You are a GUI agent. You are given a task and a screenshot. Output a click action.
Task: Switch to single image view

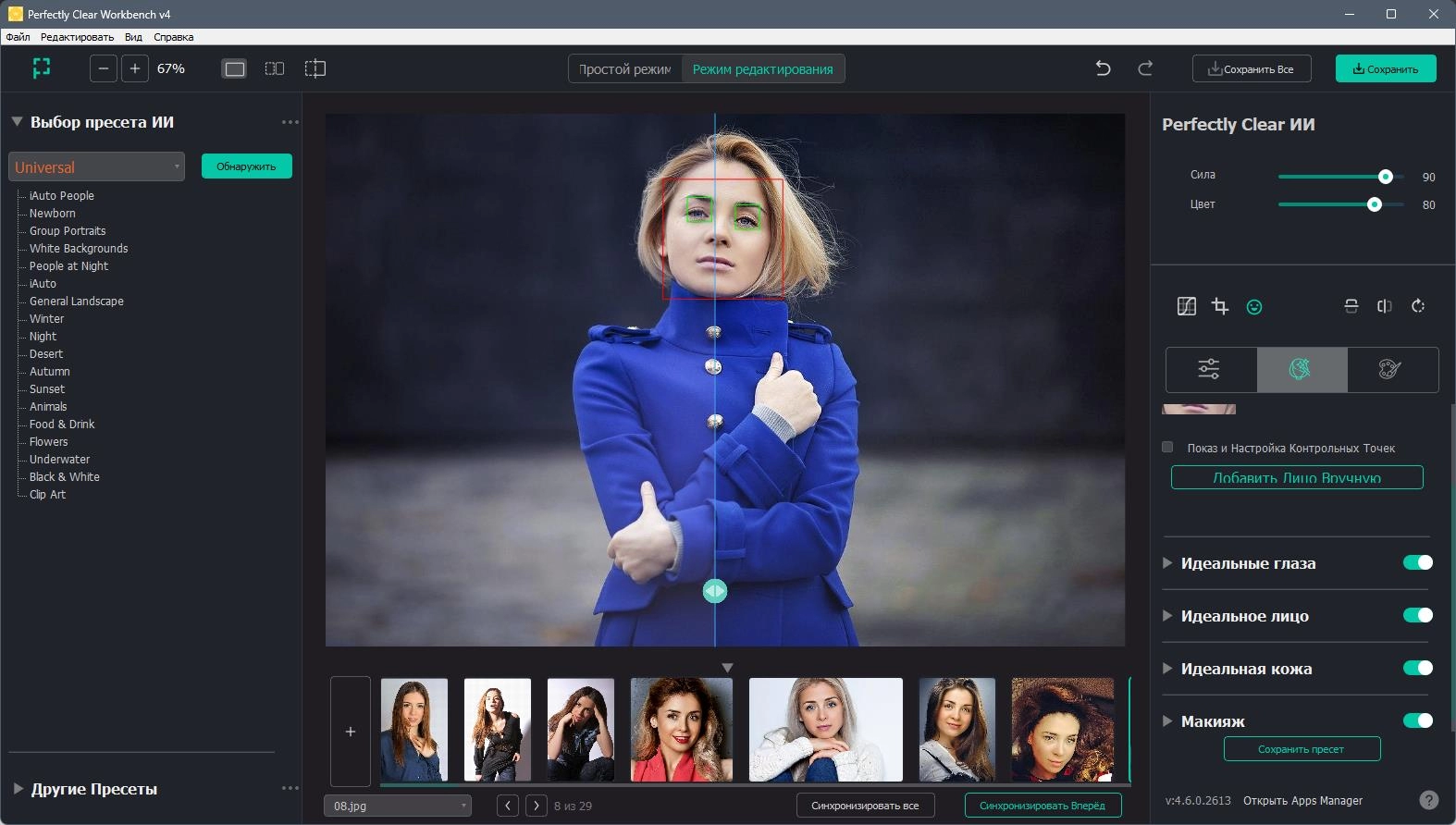coord(235,68)
